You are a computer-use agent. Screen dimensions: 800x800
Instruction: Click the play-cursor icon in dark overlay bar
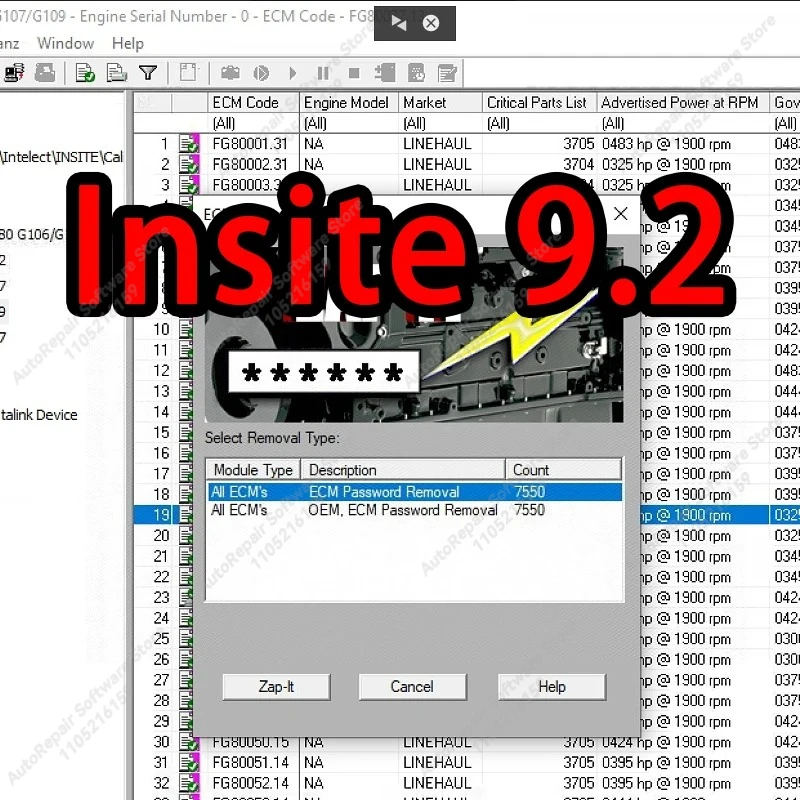pos(398,23)
